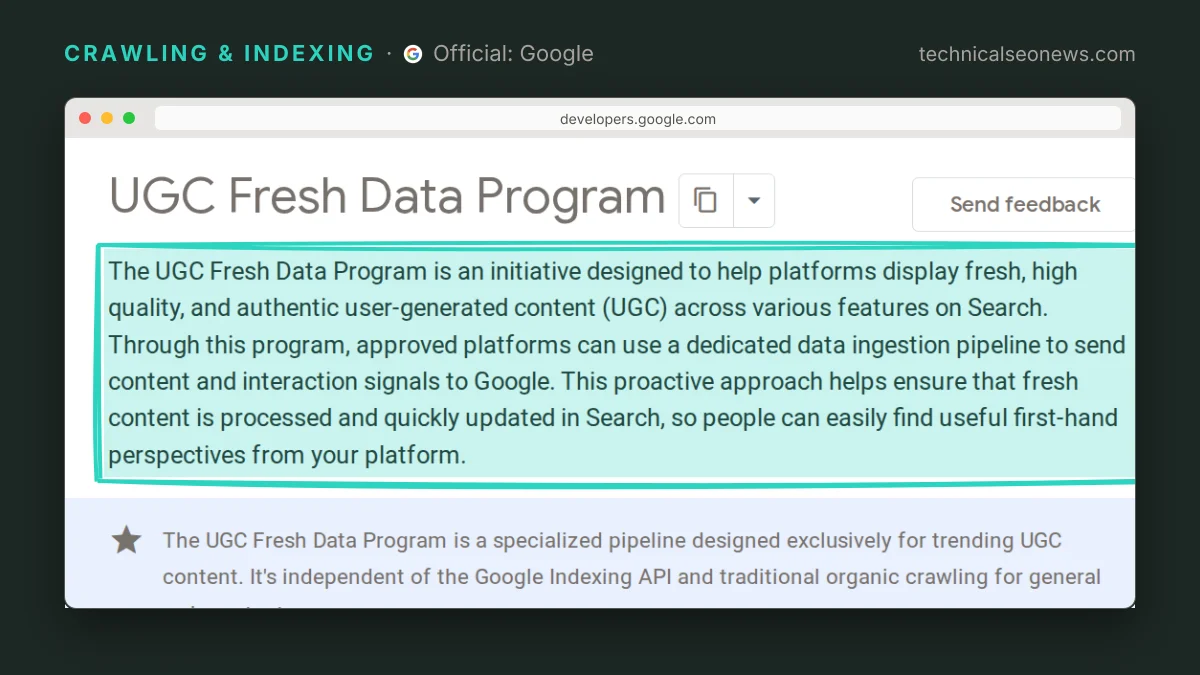Viewport: 1200px width, 675px height.
Task: Click the red close window dot
Action: [x=85, y=118]
